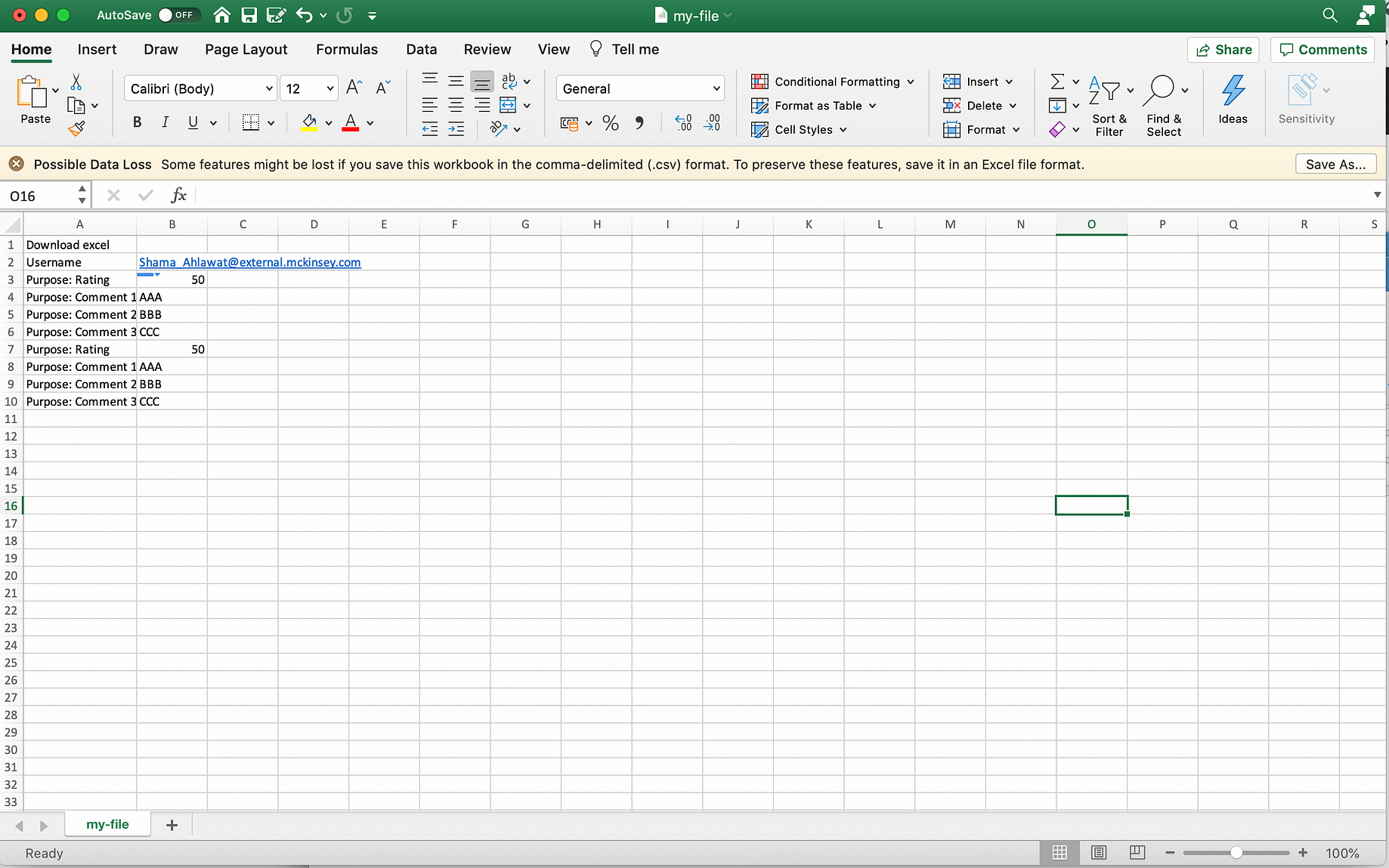Open the Calibri (Body) font dropdown
The width and height of the screenshot is (1389, 868).
tap(200, 88)
